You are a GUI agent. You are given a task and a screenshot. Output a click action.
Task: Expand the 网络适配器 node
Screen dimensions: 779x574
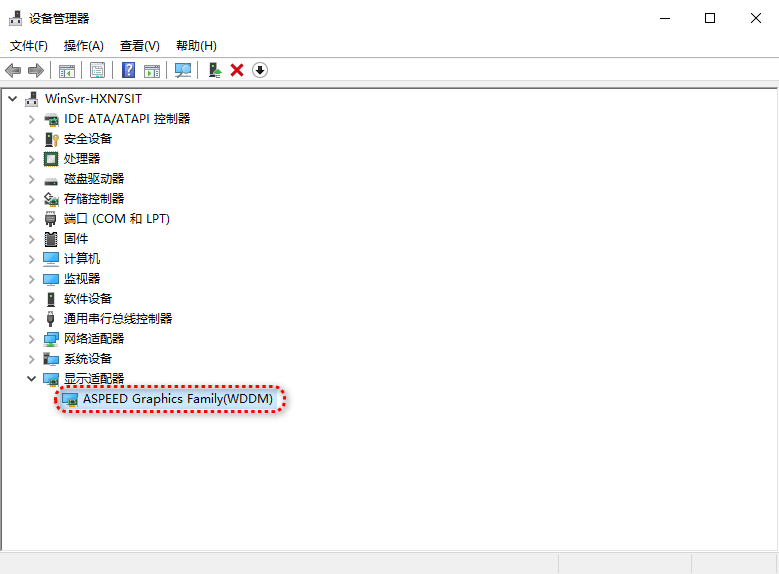(x=31, y=339)
